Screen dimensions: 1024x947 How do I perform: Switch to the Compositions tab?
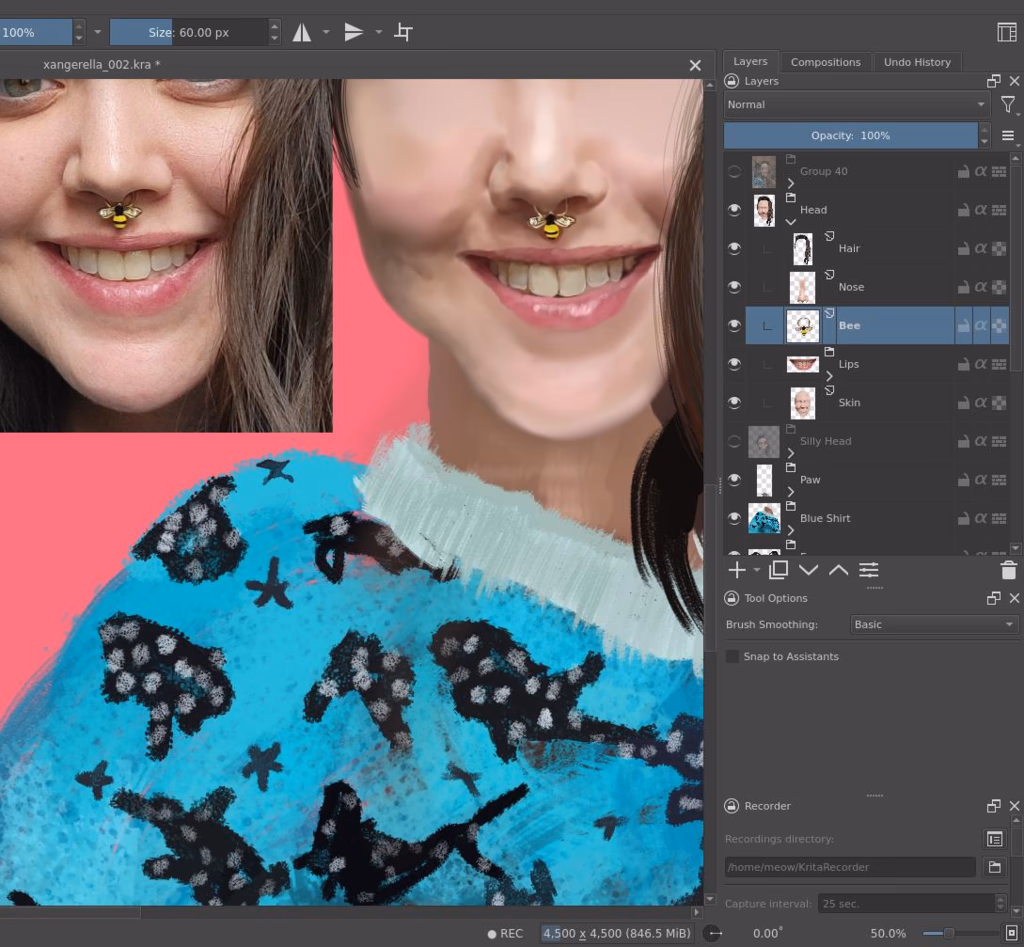click(x=825, y=62)
